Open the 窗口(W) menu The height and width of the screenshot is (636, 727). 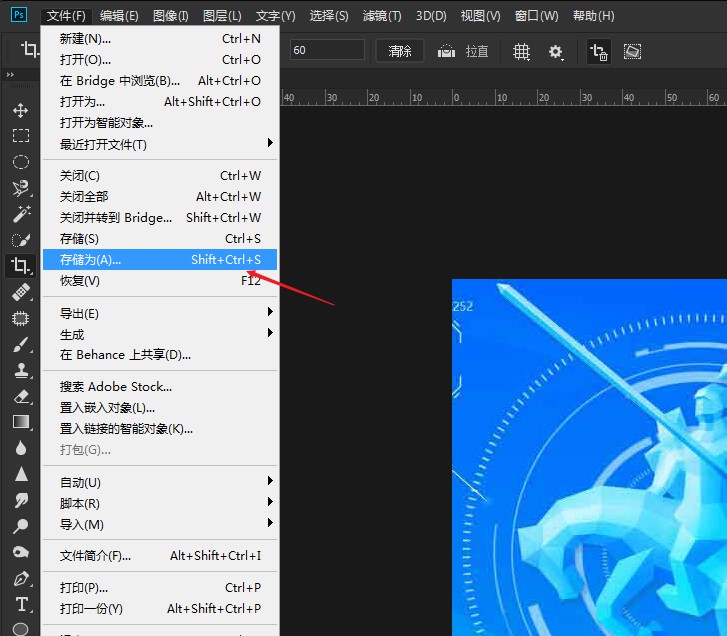click(536, 16)
